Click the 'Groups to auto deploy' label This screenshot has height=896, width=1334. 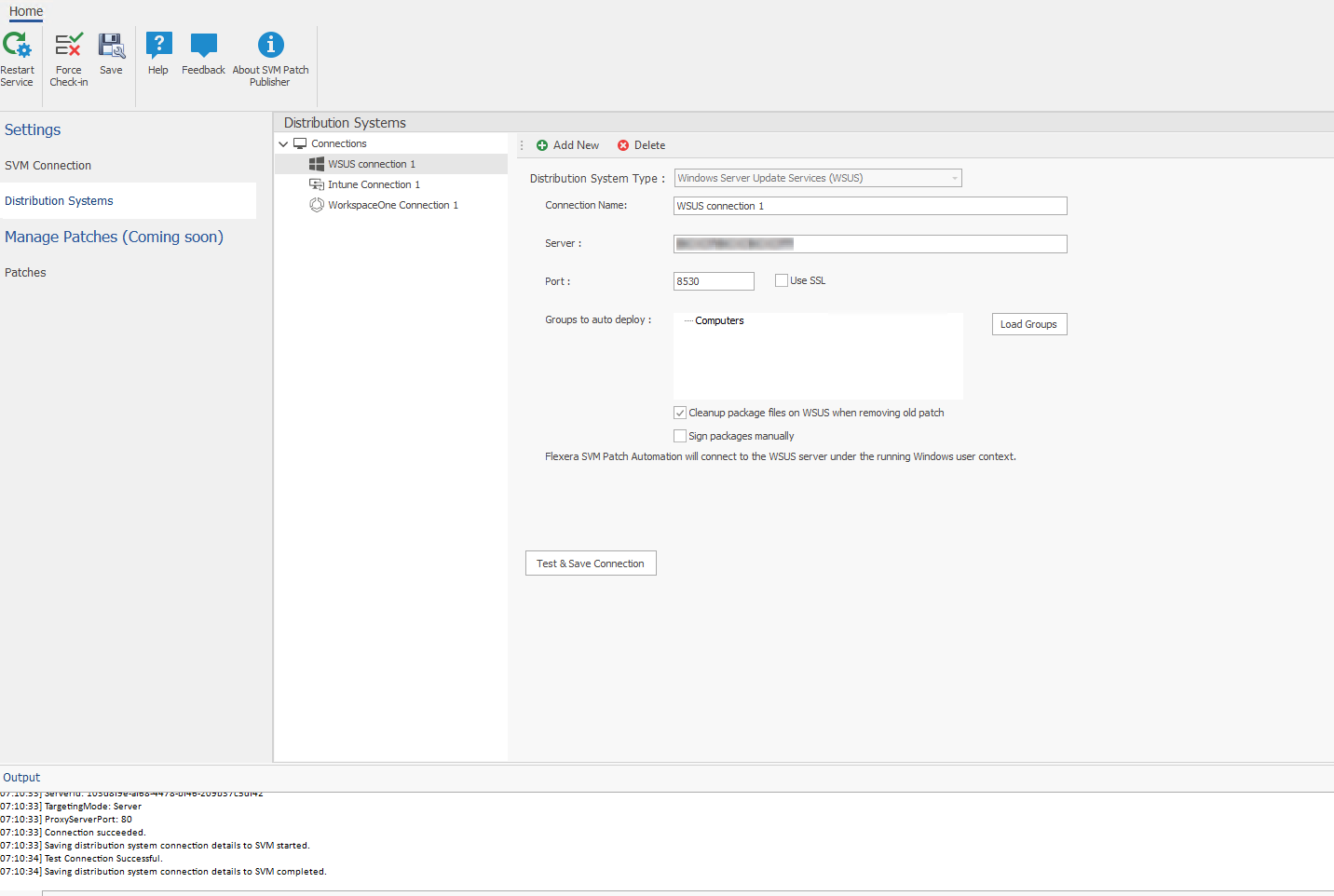[598, 319]
